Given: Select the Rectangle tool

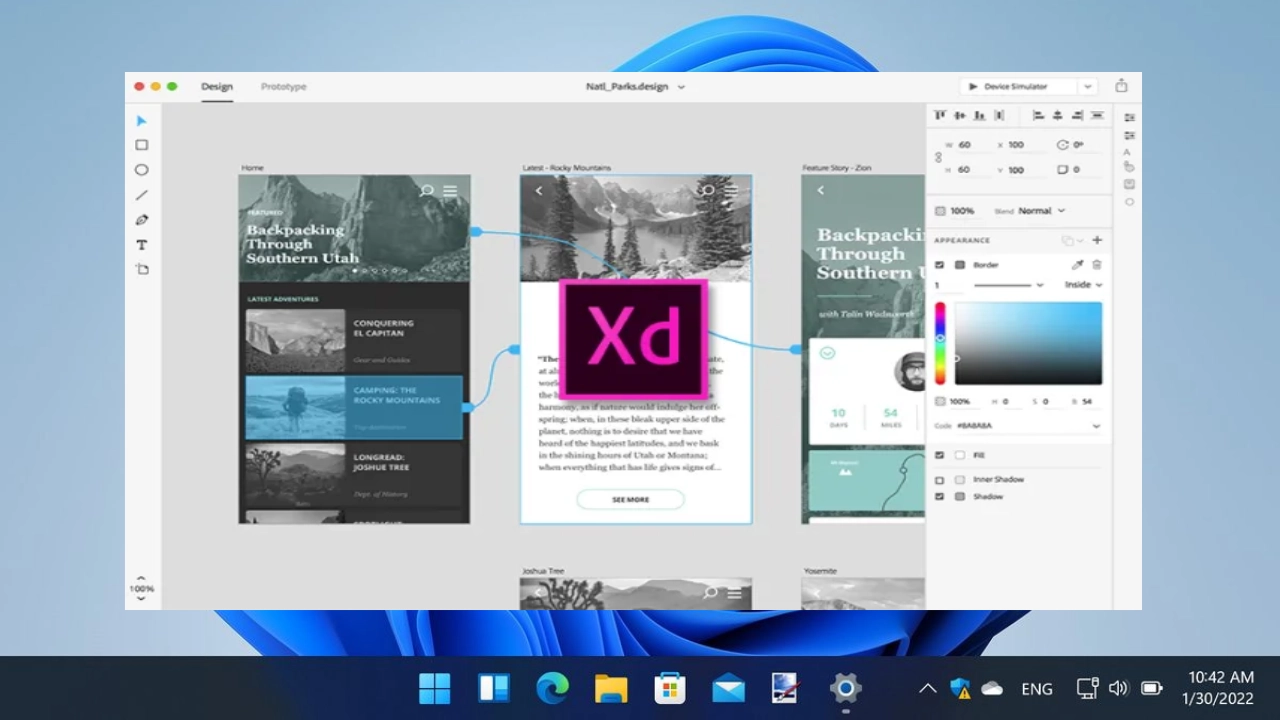Looking at the screenshot, I should (142, 145).
